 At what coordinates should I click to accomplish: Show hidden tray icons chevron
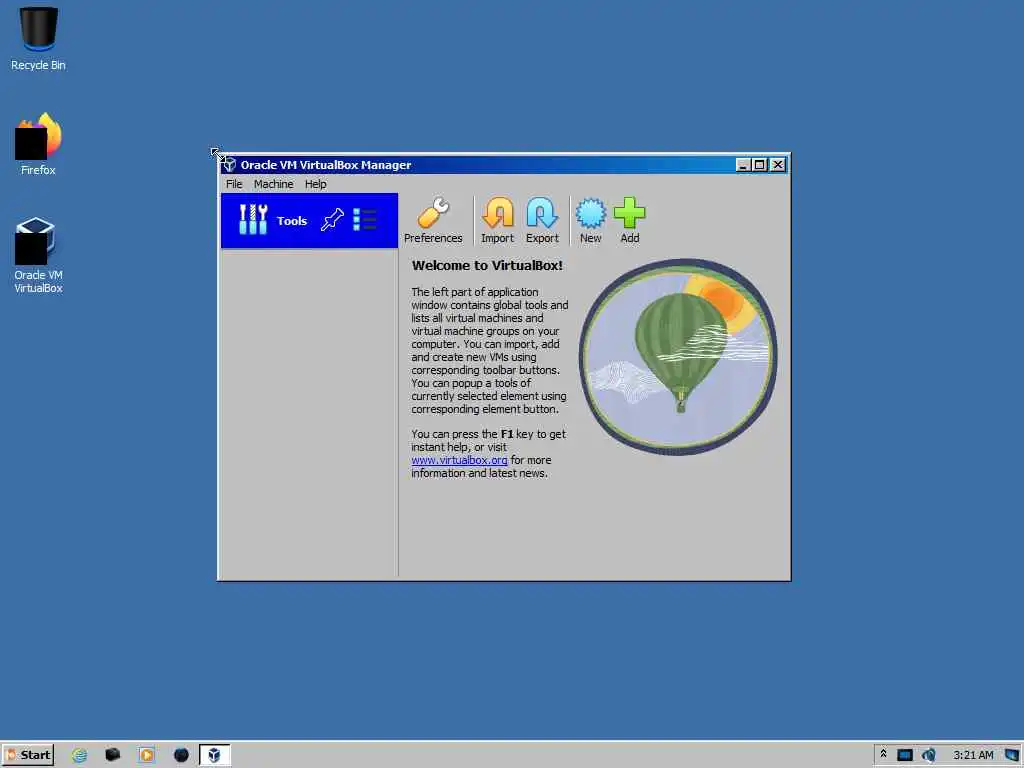[883, 754]
